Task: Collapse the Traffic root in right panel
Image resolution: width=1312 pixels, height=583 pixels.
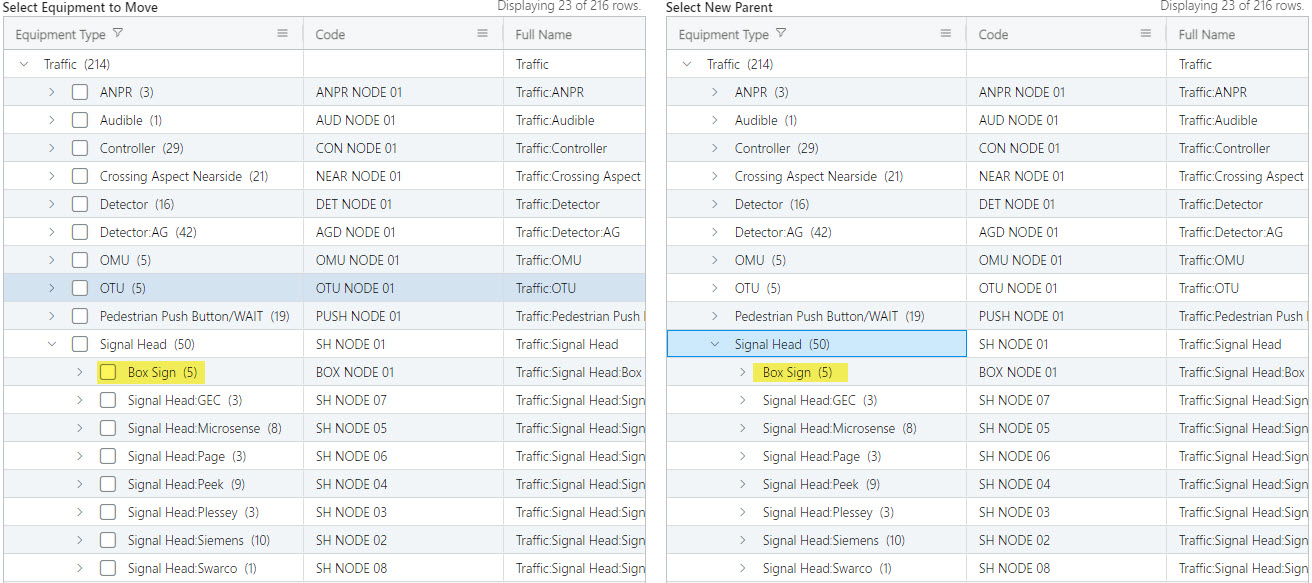Action: pos(686,64)
